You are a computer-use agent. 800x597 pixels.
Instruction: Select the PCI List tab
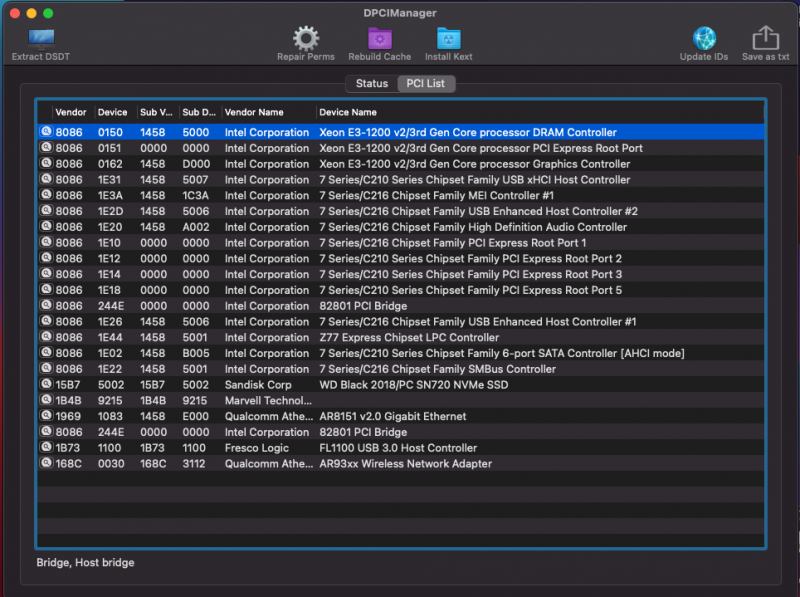pyautogui.click(x=426, y=84)
